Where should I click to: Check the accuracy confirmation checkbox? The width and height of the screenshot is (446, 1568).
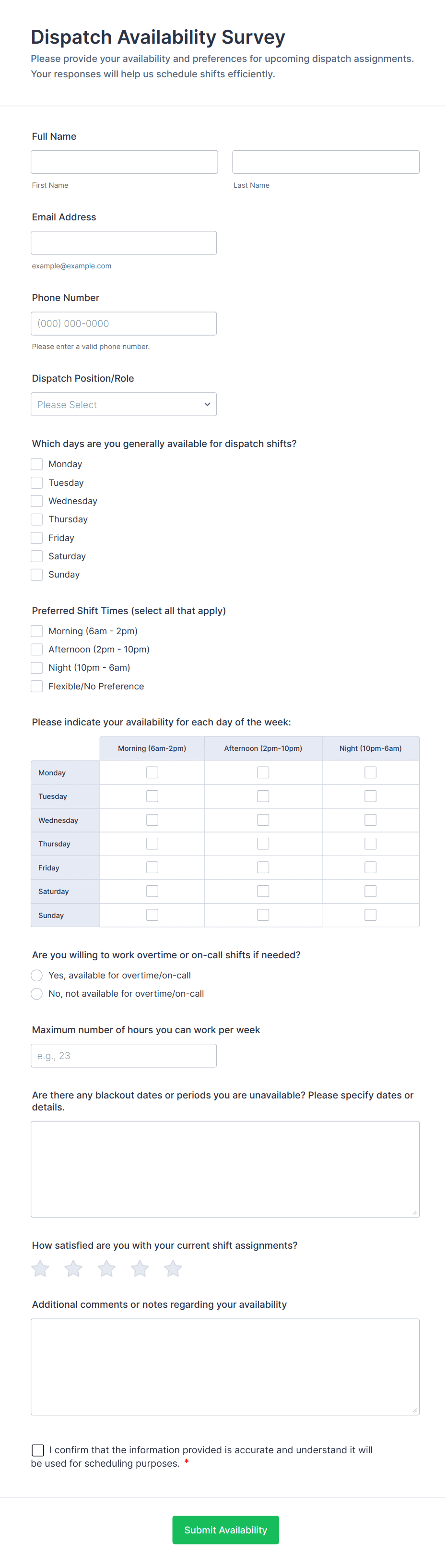[38, 1450]
